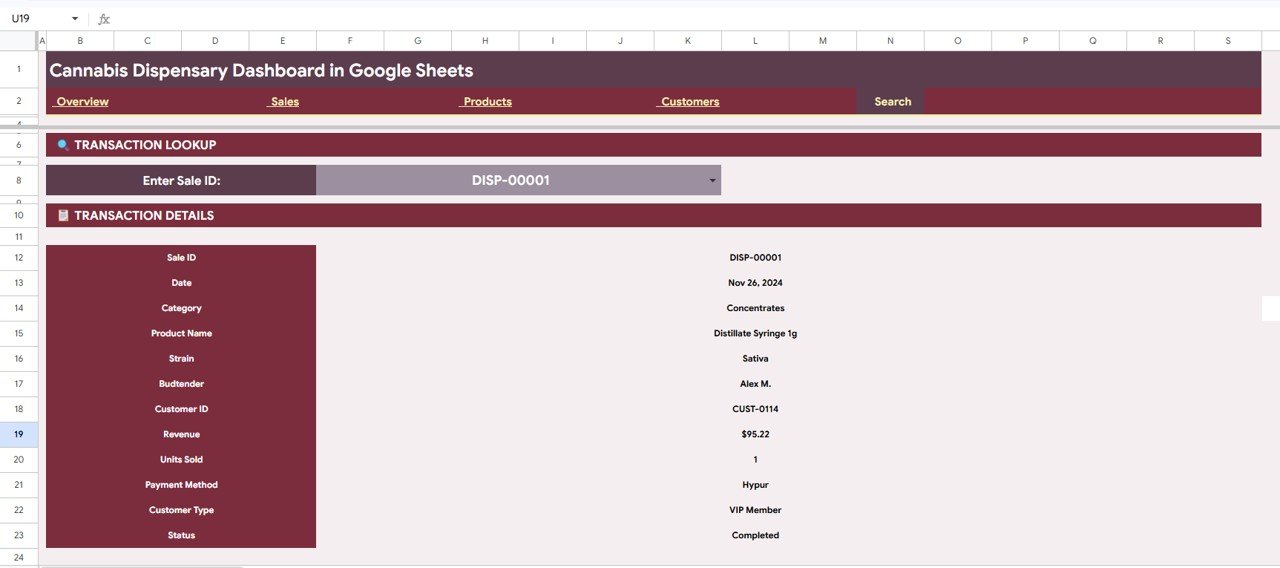
Task: Select the units sold value 1
Action: coord(755,460)
